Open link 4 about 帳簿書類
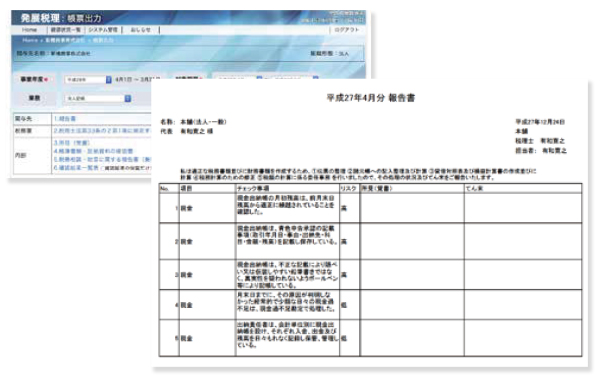The image size is (600, 387). coord(93,151)
